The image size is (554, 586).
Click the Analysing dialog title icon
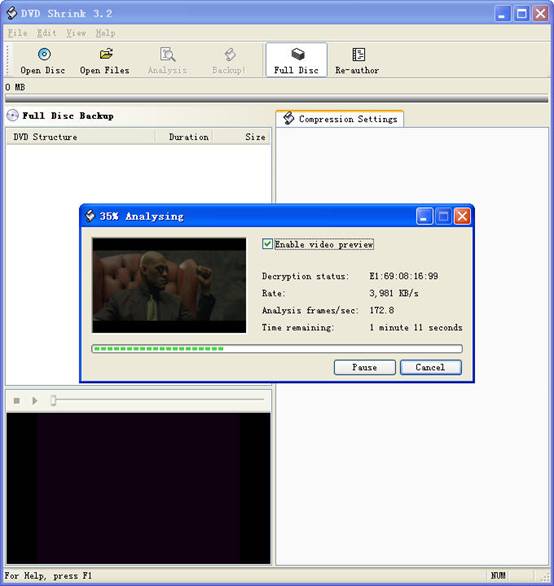[x=90, y=216]
